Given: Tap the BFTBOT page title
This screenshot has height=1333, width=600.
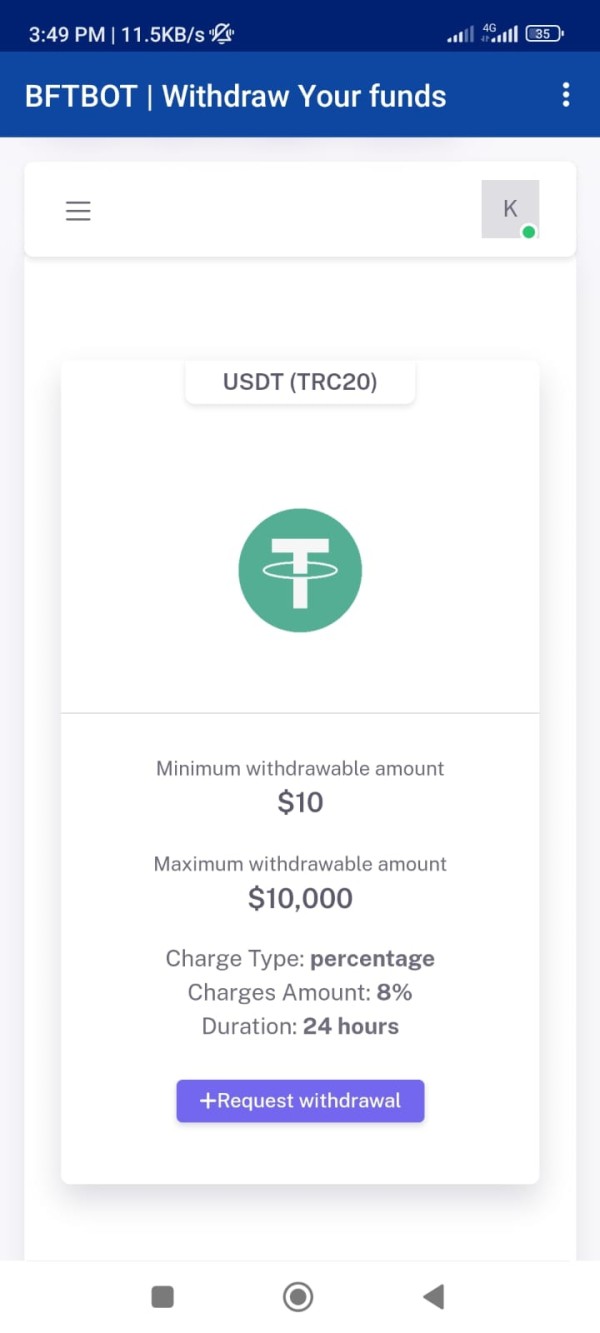Looking at the screenshot, I should (235, 96).
